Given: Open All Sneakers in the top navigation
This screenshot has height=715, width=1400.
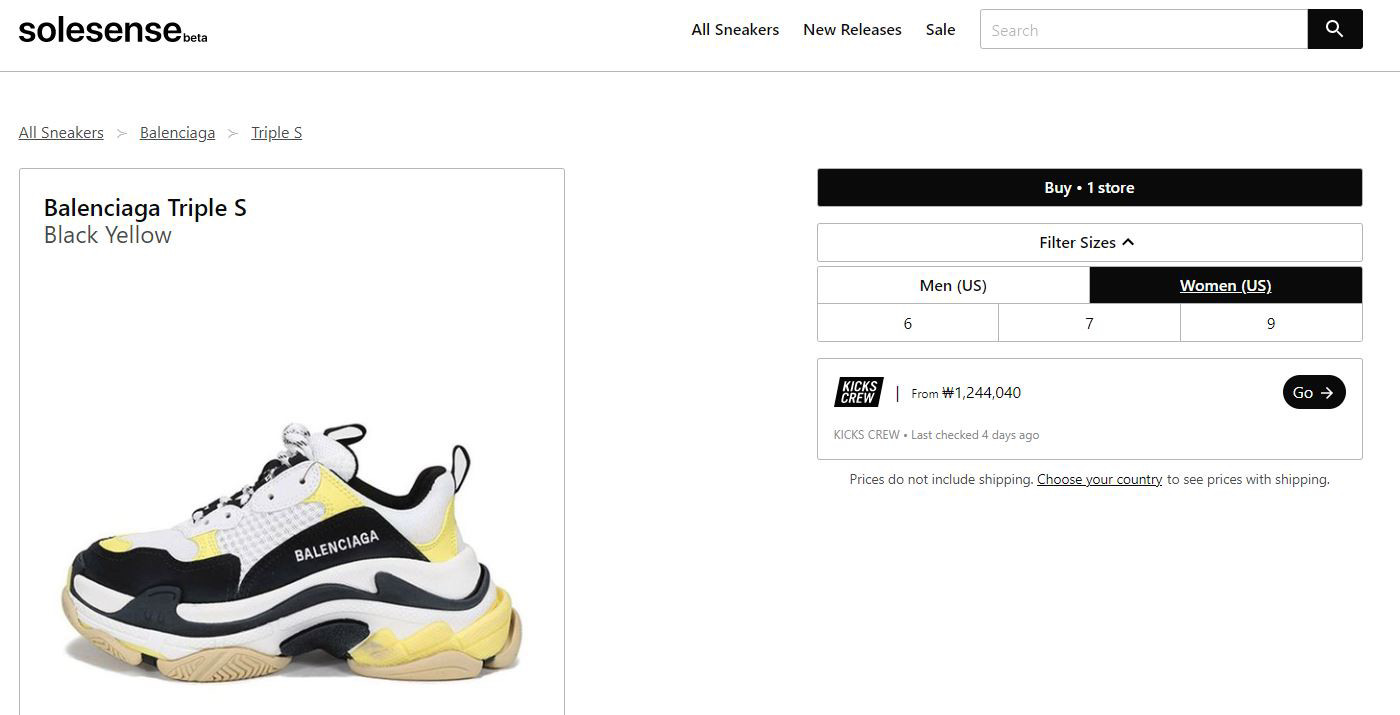Looking at the screenshot, I should [x=735, y=30].
